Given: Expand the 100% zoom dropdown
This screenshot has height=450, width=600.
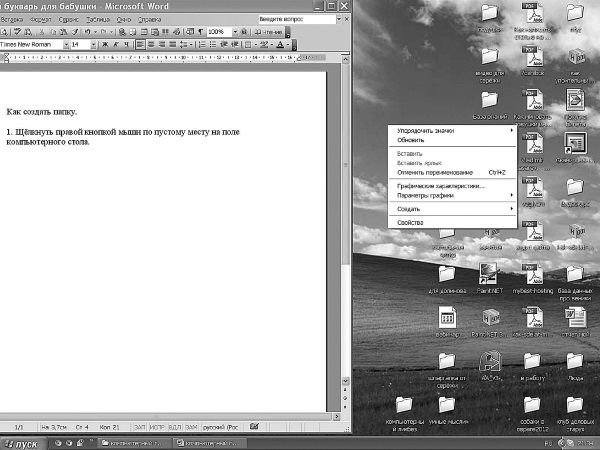Looking at the screenshot, I should click(x=236, y=32).
